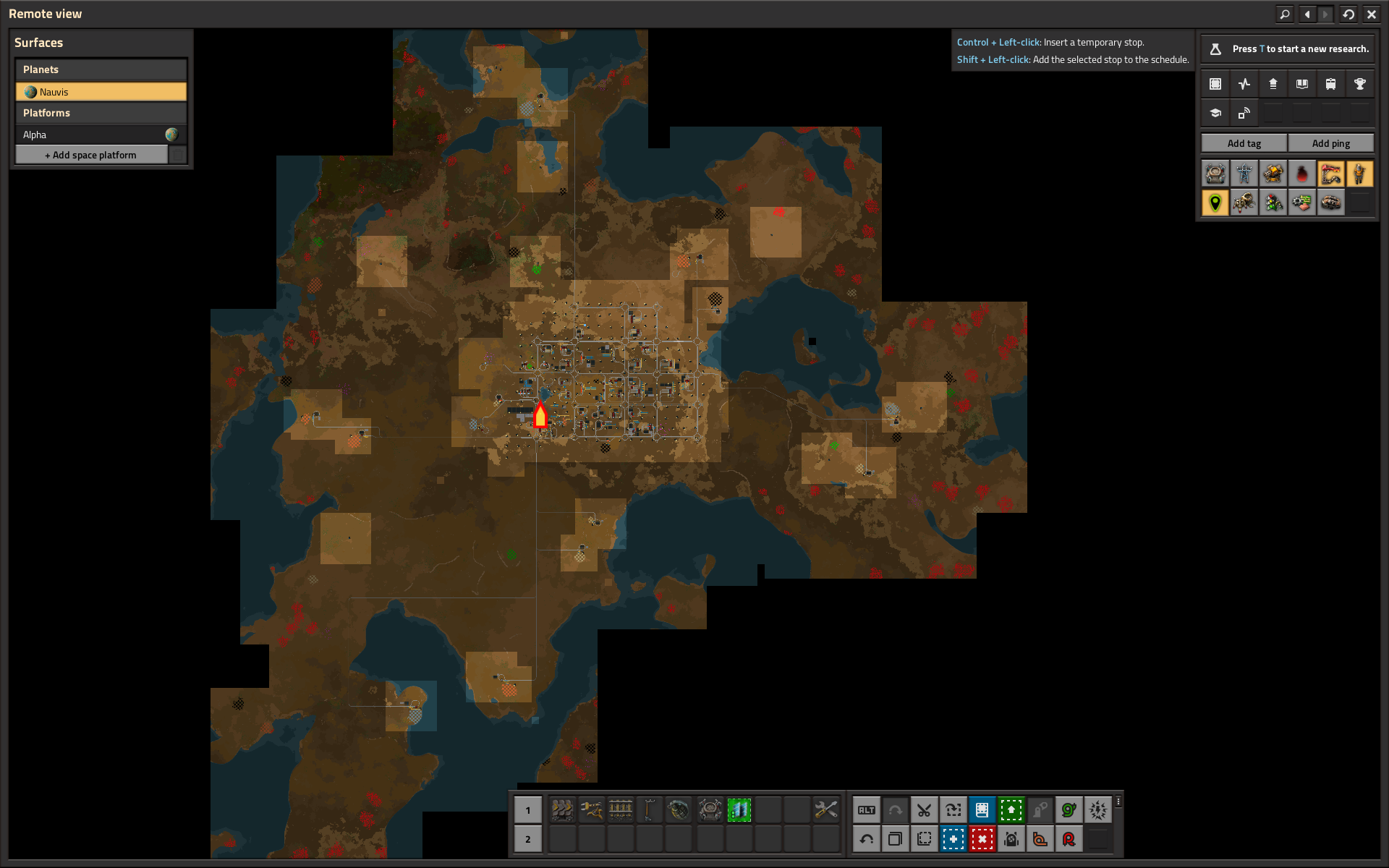This screenshot has height=868, width=1389.
Task: Click the green spiral shortcut
Action: tap(1069, 810)
